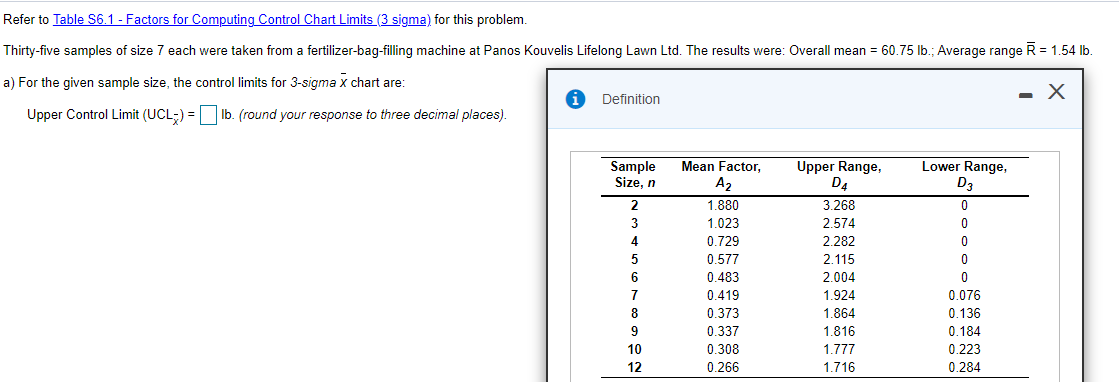Click the A2 value 0.729
This screenshot has width=1119, height=382.
point(722,241)
